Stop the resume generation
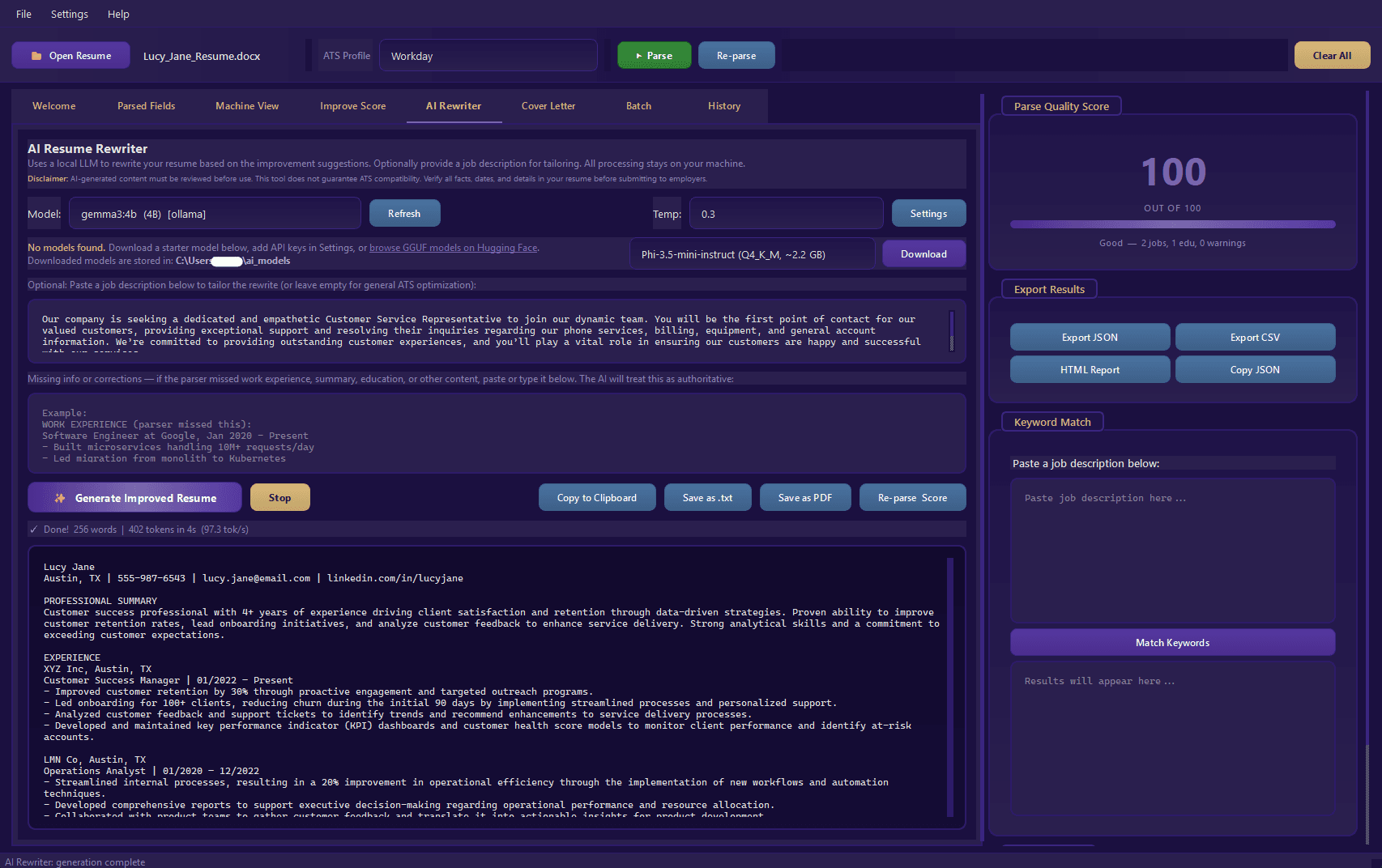This screenshot has height=868, width=1382. click(x=279, y=498)
